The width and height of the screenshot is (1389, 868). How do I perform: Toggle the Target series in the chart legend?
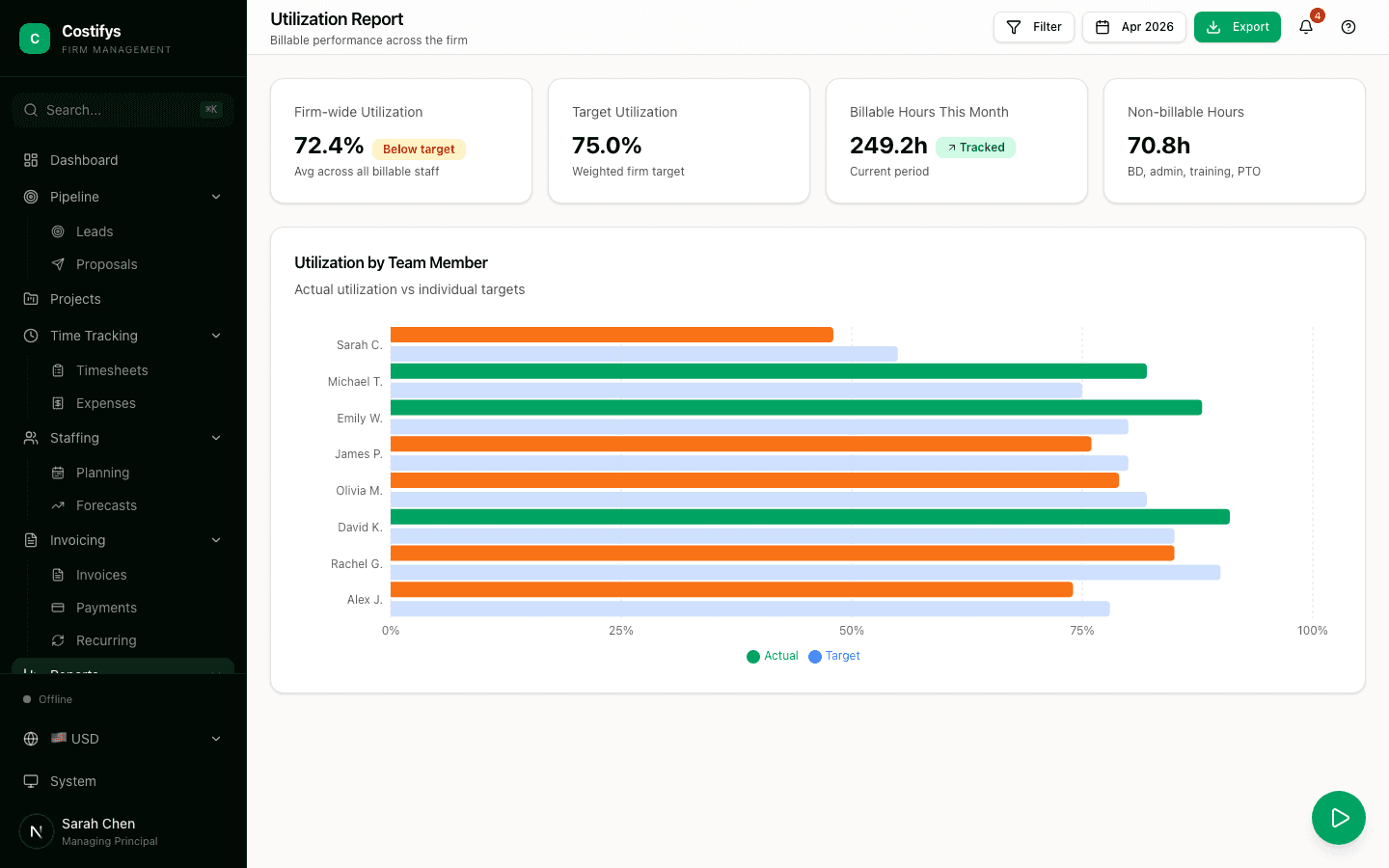(x=833, y=656)
